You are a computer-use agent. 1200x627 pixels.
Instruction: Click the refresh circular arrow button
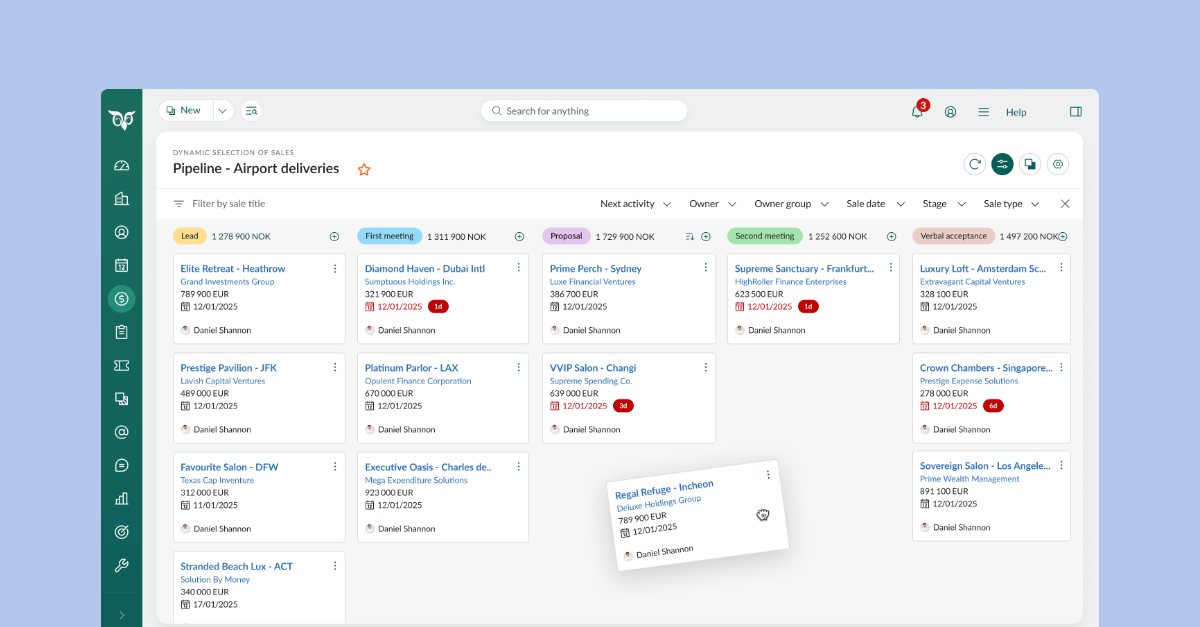coord(974,164)
